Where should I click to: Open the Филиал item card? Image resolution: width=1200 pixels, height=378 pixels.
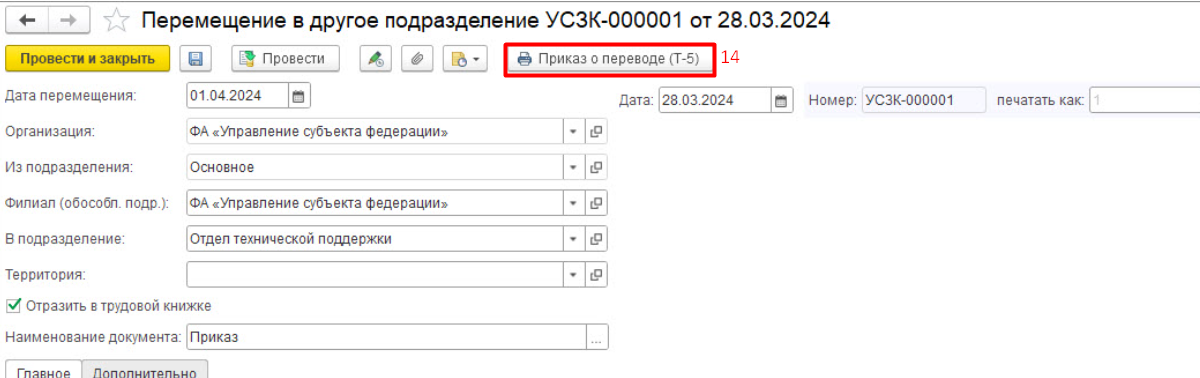(x=597, y=203)
